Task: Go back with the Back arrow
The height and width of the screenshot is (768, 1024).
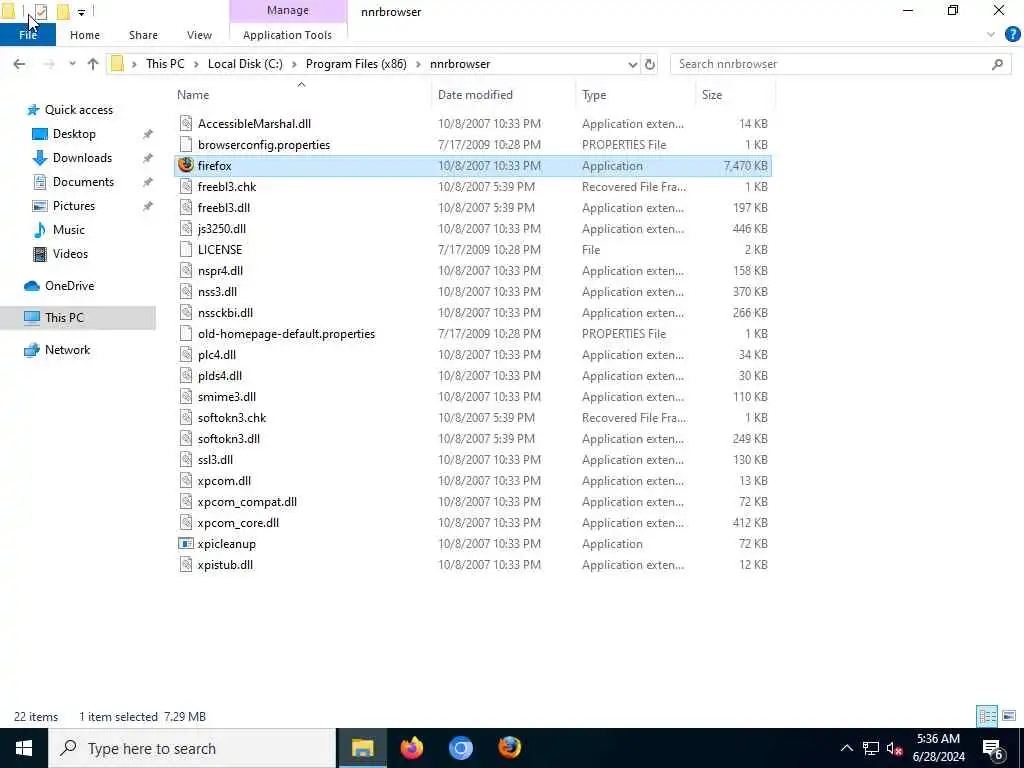Action: (x=20, y=64)
